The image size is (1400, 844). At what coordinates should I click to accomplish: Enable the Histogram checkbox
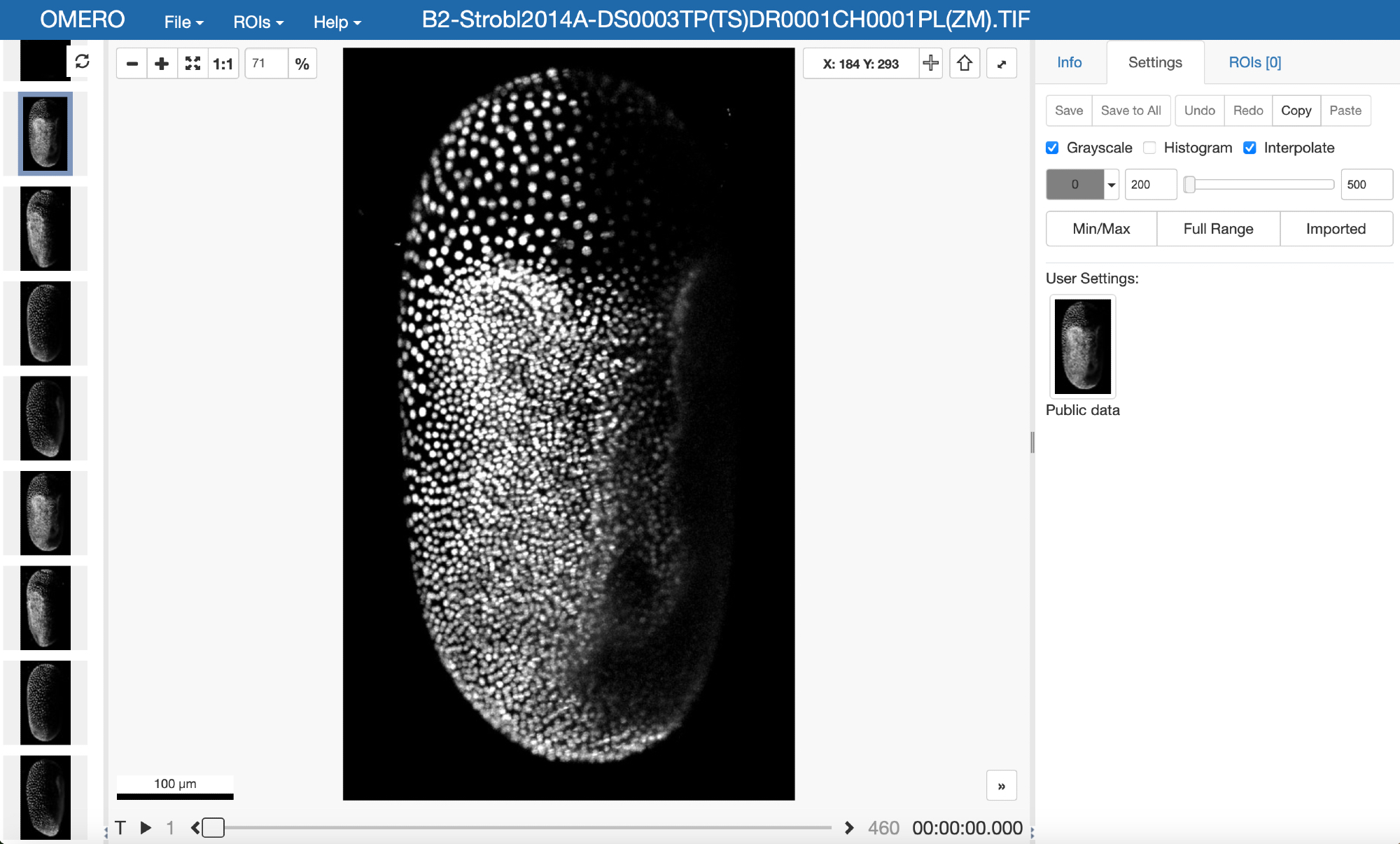pos(1149,148)
